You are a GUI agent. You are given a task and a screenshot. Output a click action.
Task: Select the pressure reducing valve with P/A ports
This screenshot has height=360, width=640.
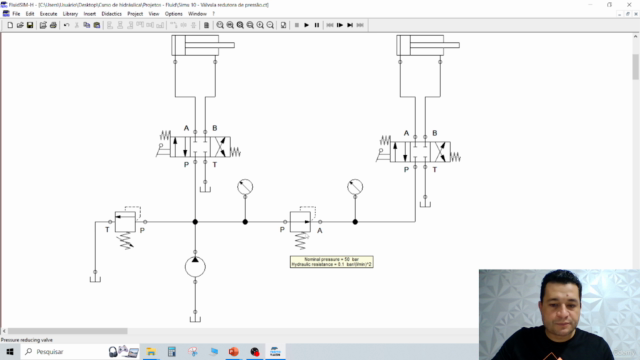coord(300,222)
